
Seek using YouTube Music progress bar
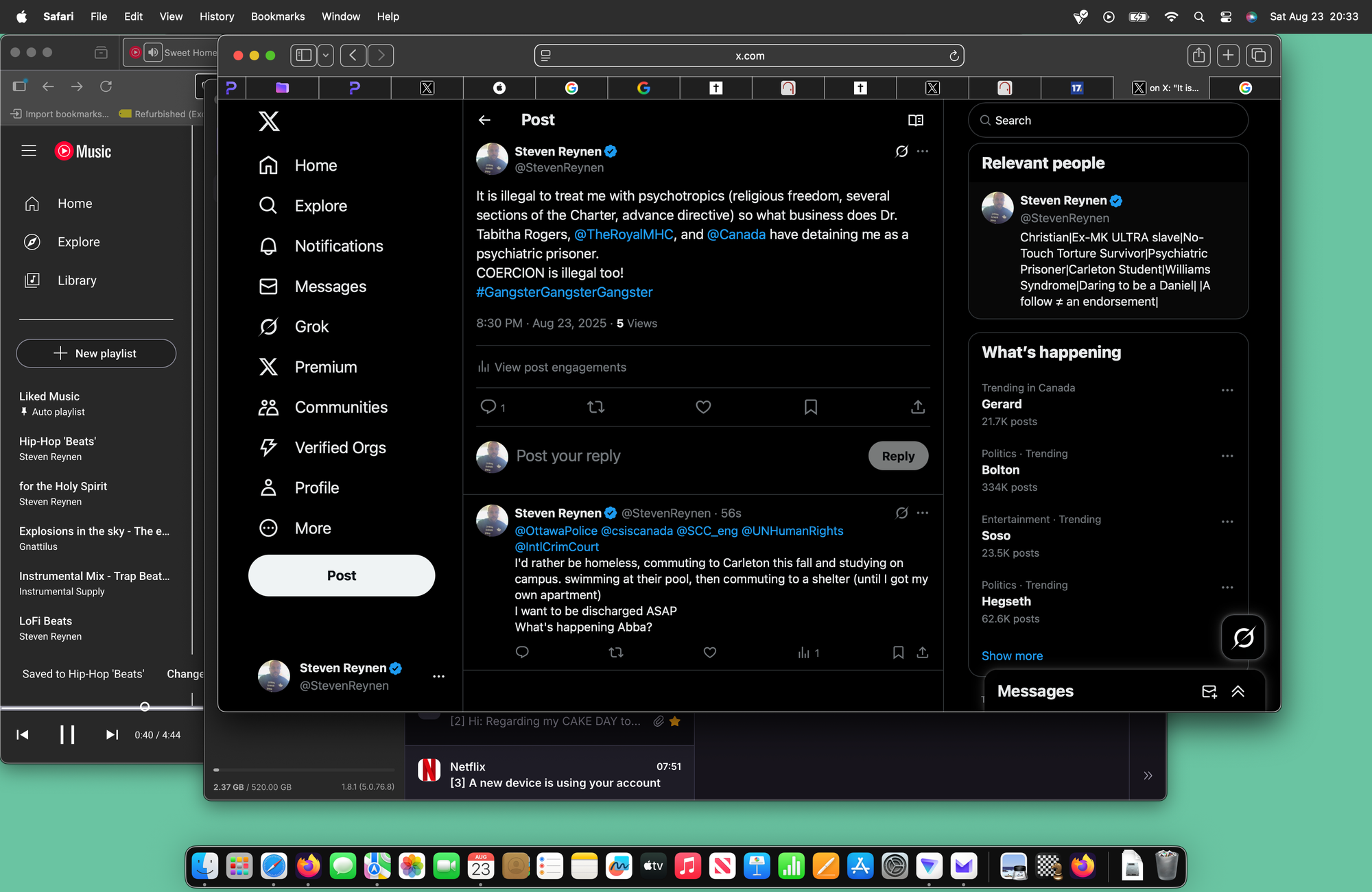click(102, 707)
